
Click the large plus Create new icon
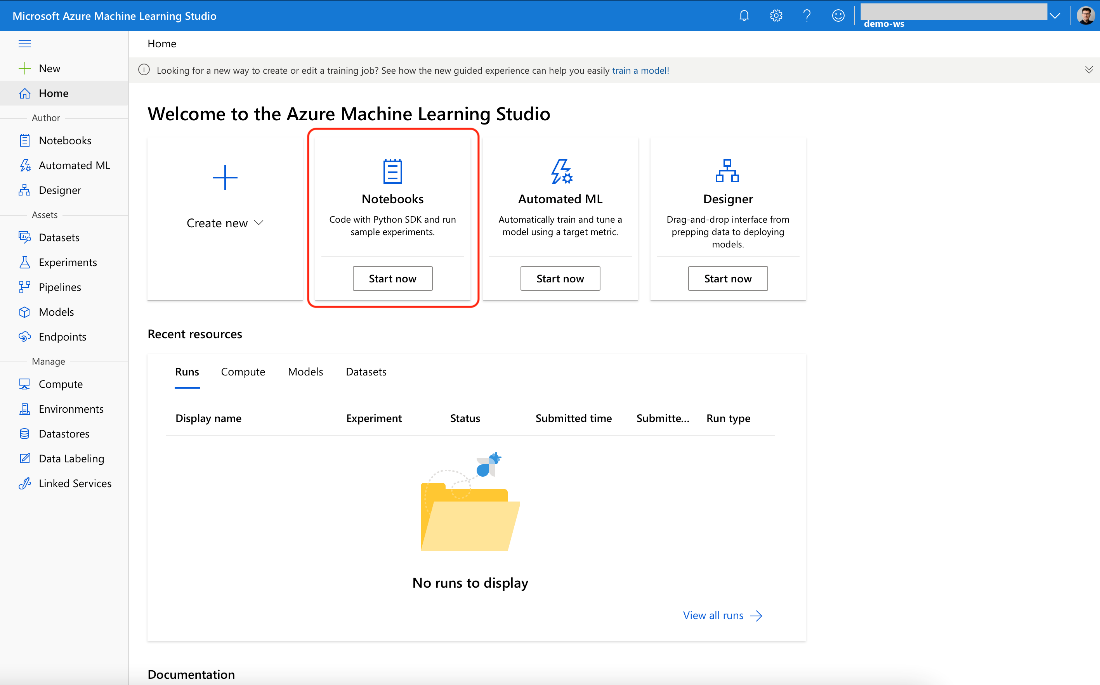tap(225, 178)
